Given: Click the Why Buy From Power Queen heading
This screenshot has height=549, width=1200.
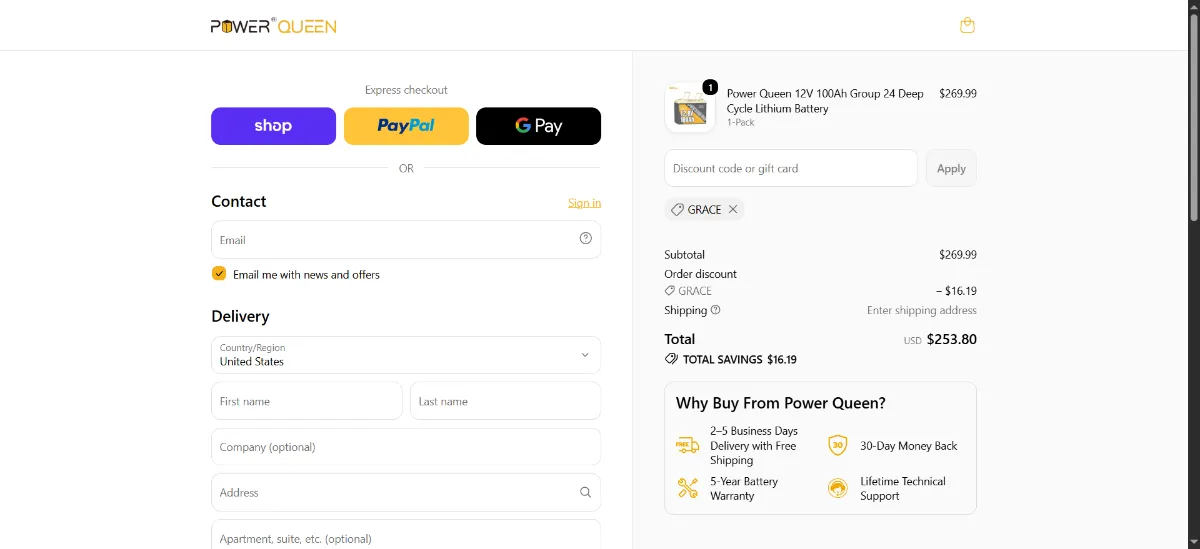Looking at the screenshot, I should 781,403.
